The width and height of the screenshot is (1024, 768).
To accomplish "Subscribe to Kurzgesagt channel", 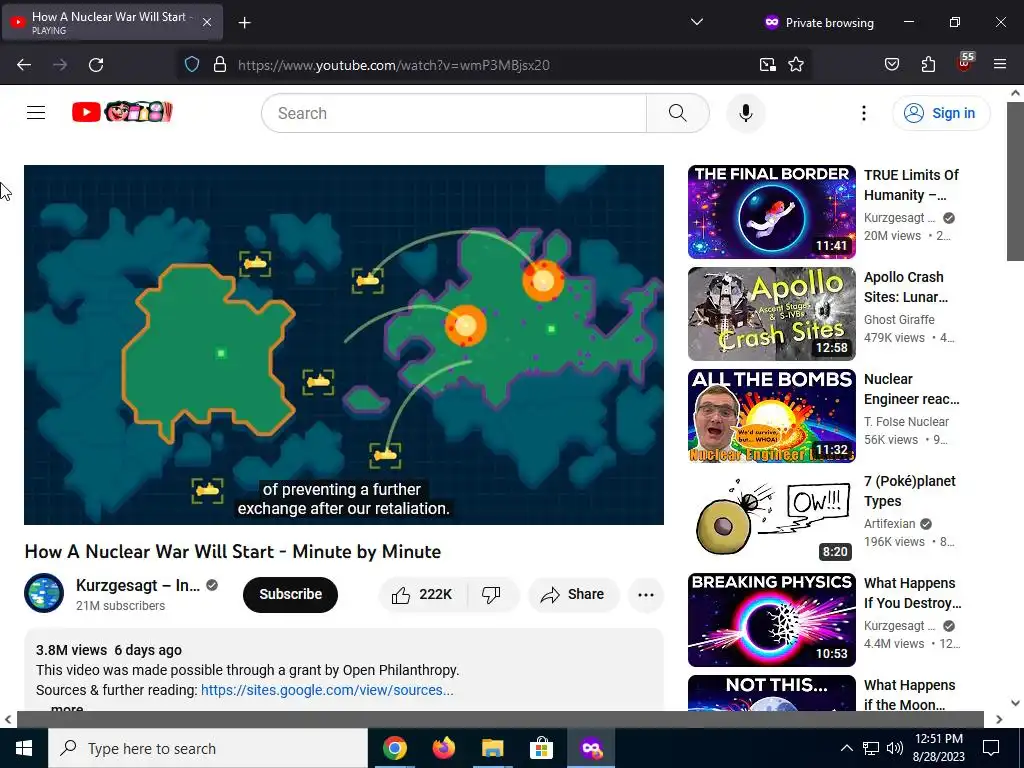I will [290, 594].
